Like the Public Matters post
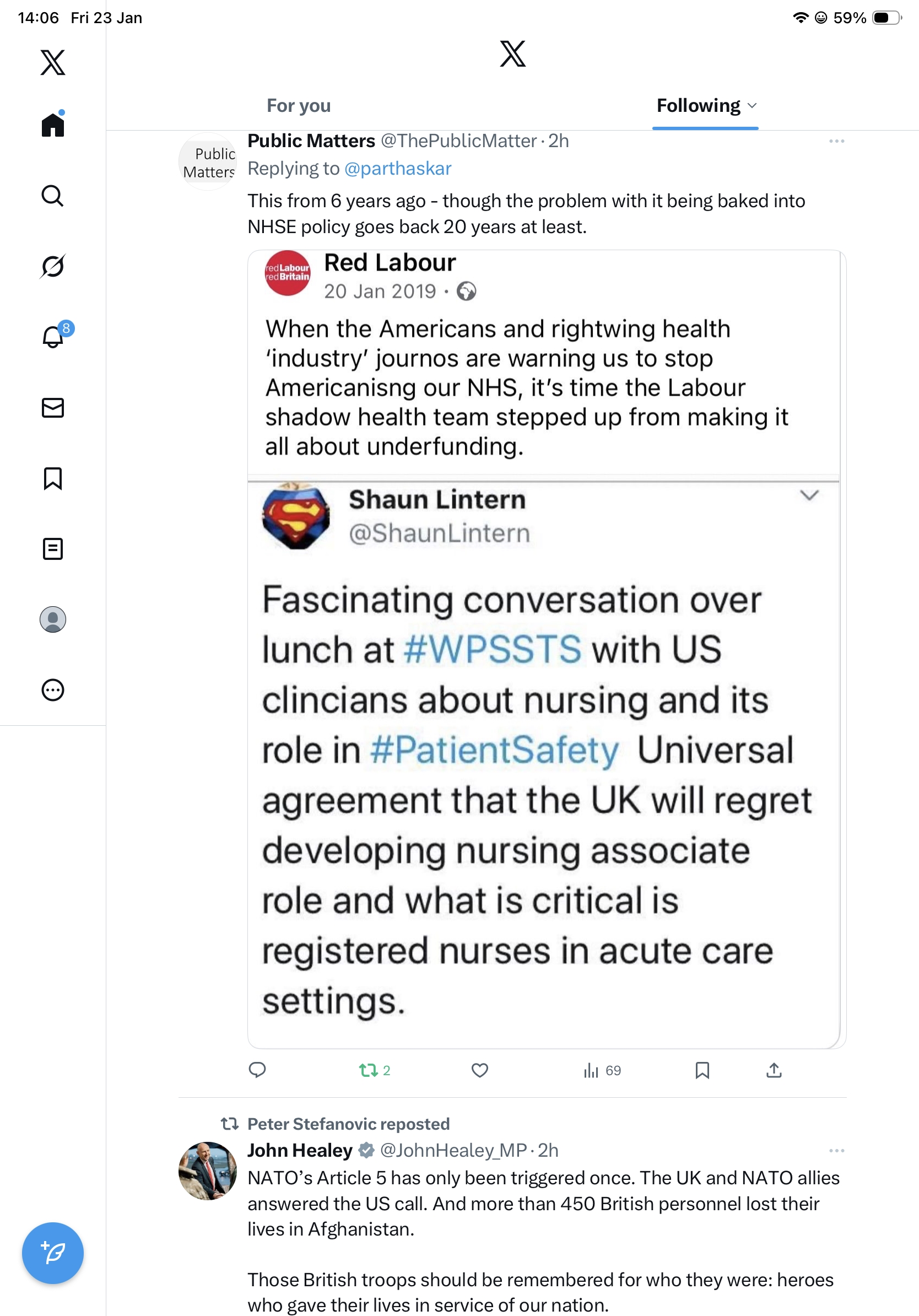Viewport: 919px width, 1316px height. [479, 1070]
